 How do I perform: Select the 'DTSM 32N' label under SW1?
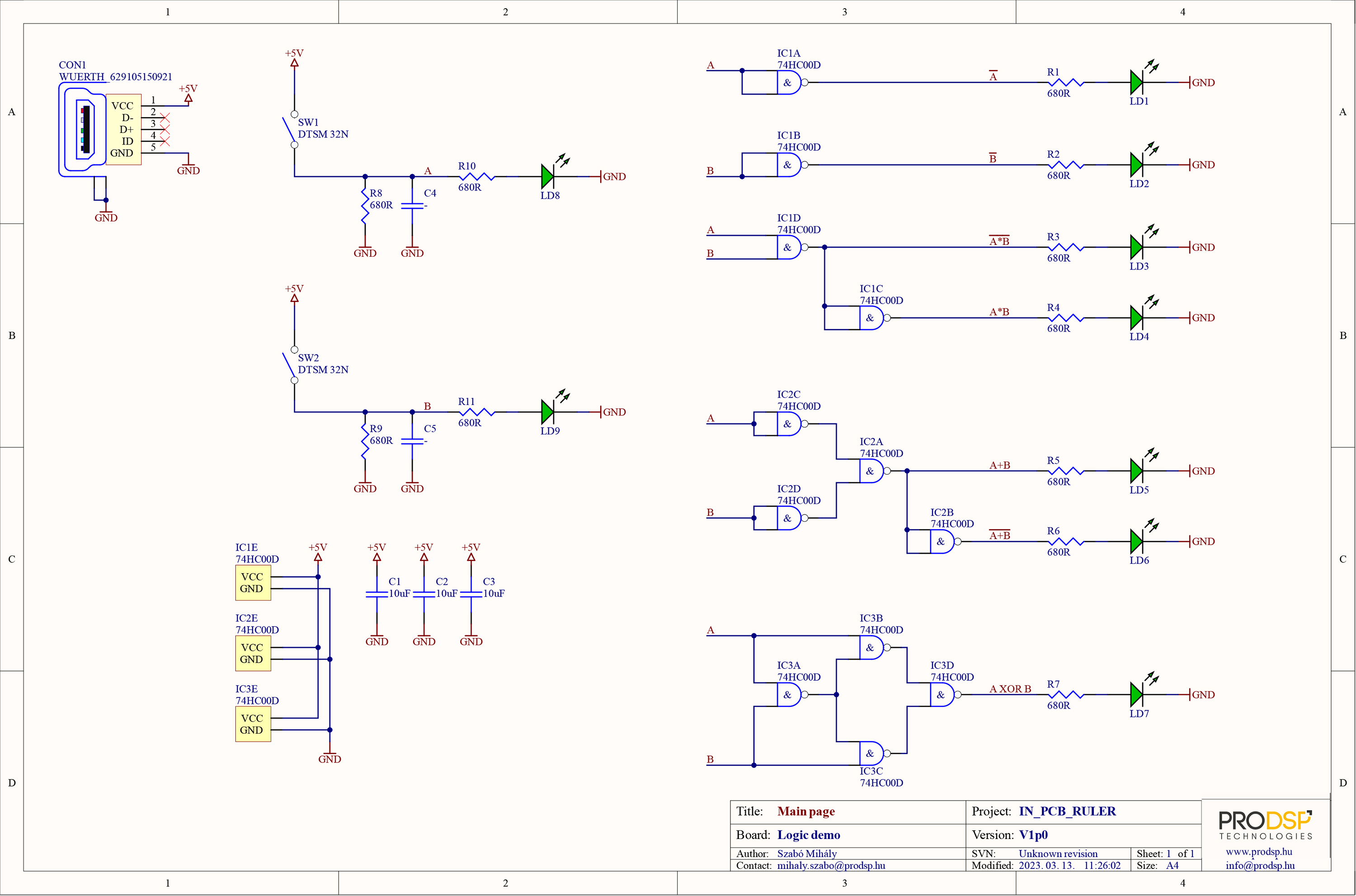(323, 134)
